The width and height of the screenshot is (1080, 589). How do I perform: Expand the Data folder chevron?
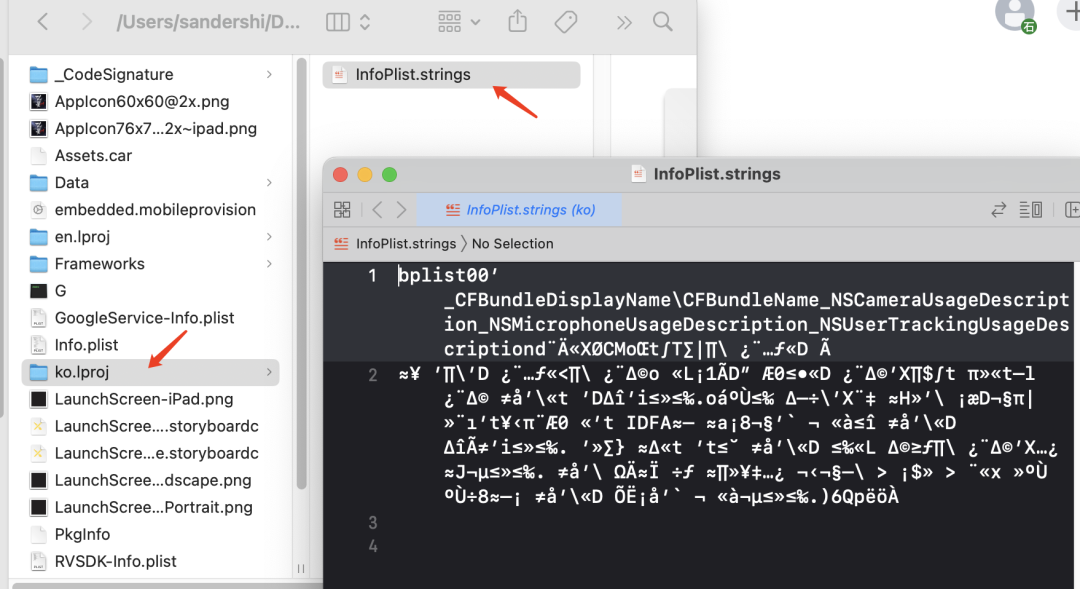269,183
